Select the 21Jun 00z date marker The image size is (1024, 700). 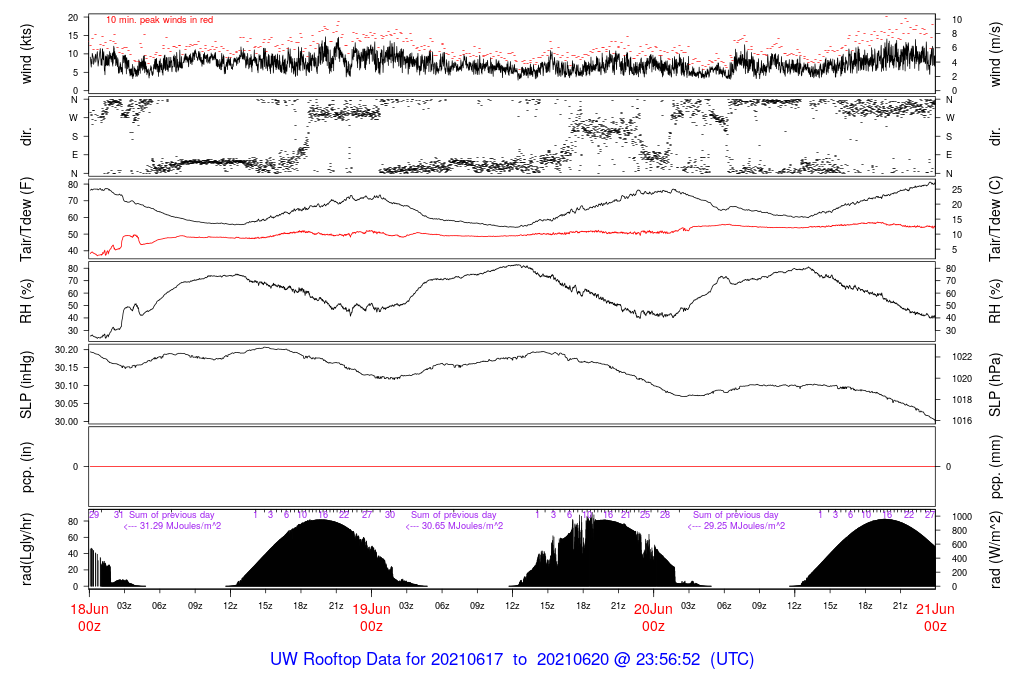[935, 617]
